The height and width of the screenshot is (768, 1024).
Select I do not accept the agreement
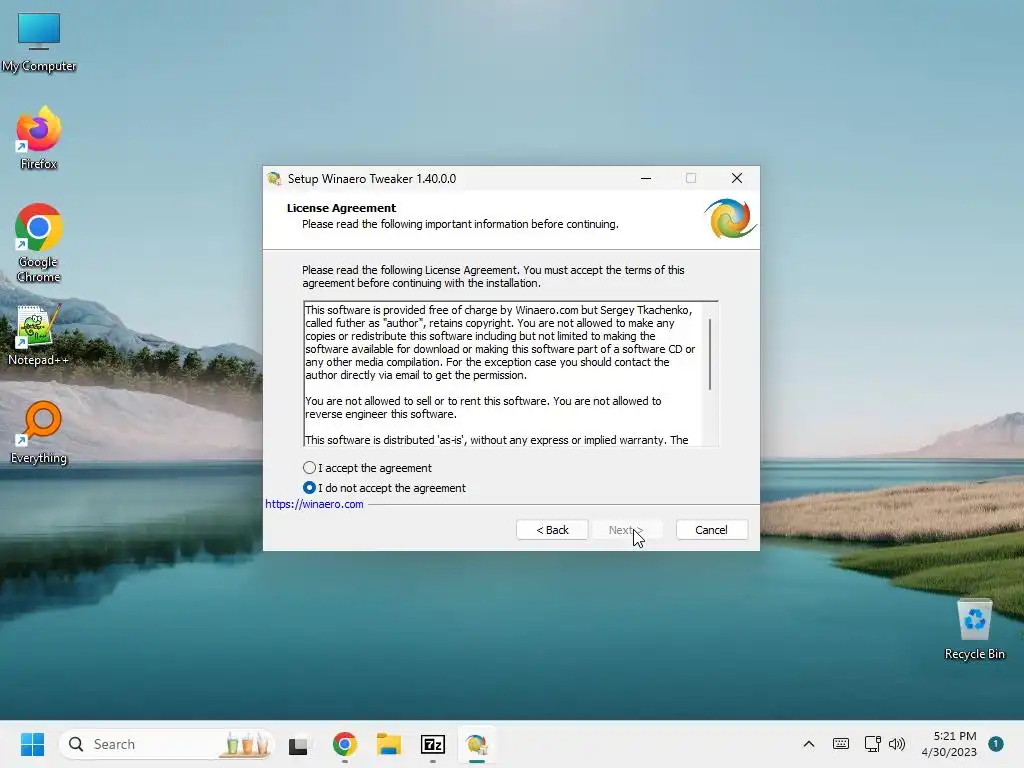[x=384, y=488]
